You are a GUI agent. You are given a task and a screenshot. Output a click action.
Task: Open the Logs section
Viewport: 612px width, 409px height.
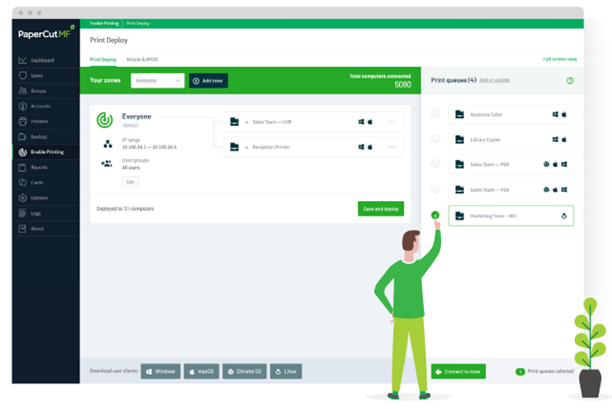(x=35, y=213)
